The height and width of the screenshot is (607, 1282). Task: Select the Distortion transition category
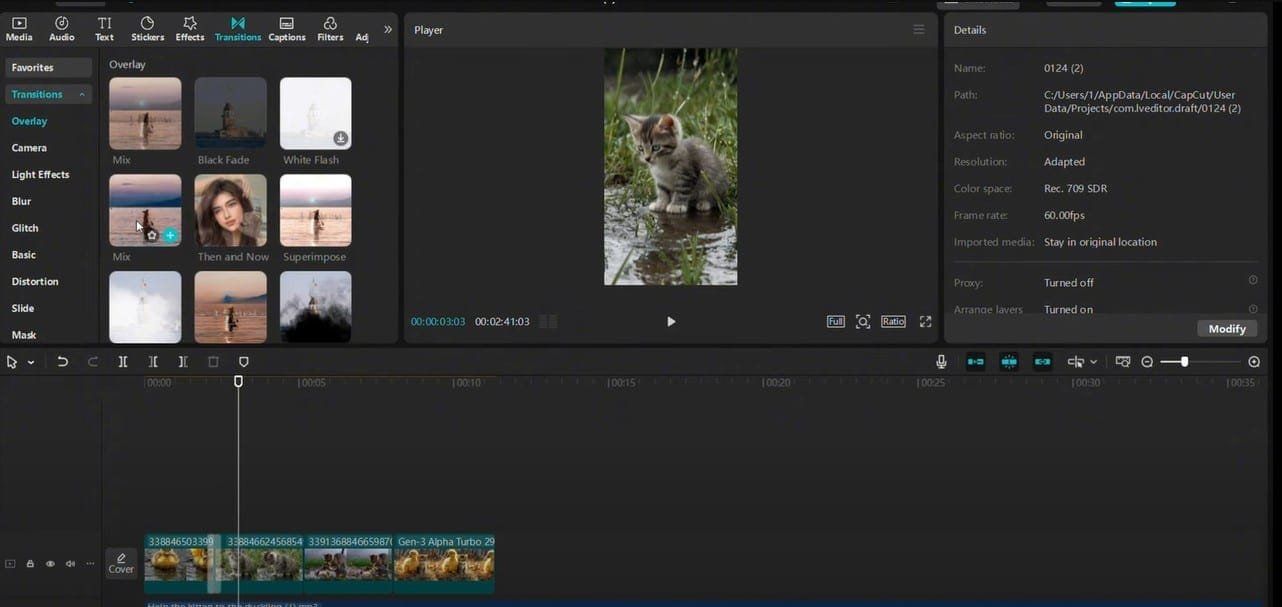pyautogui.click(x=35, y=282)
